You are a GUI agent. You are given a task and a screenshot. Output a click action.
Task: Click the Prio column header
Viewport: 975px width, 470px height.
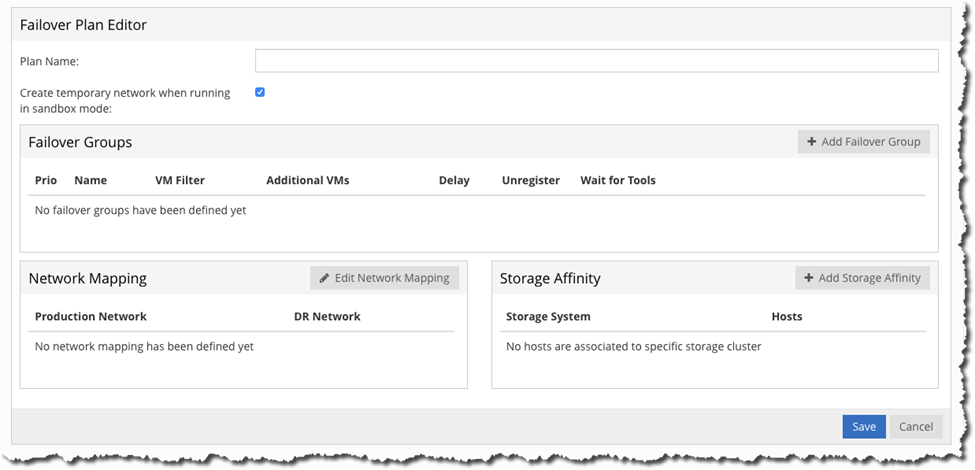(46, 180)
